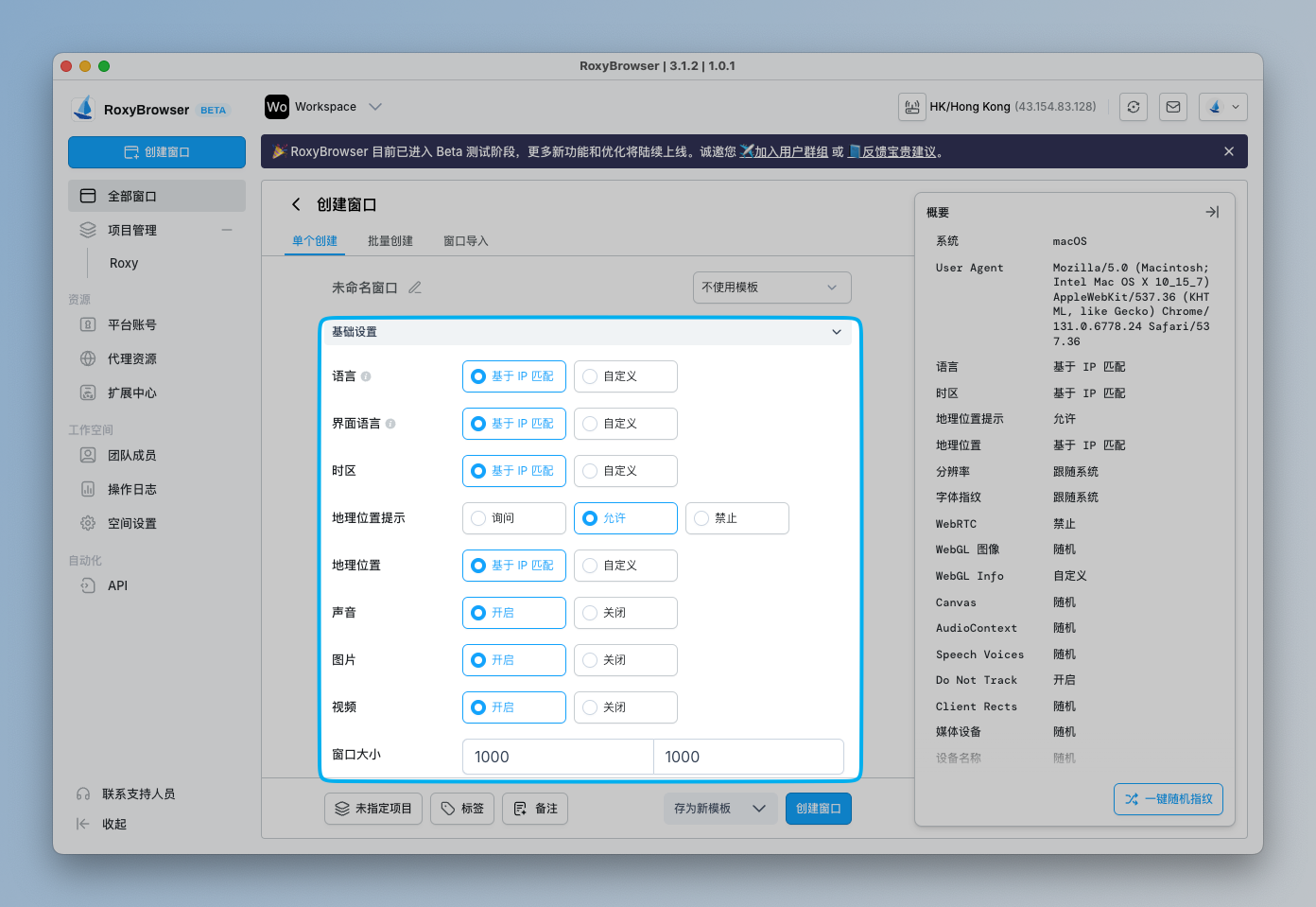The image size is (1316, 907).
Task: Select 禁止 for 地理位置提示
Action: pos(737,518)
